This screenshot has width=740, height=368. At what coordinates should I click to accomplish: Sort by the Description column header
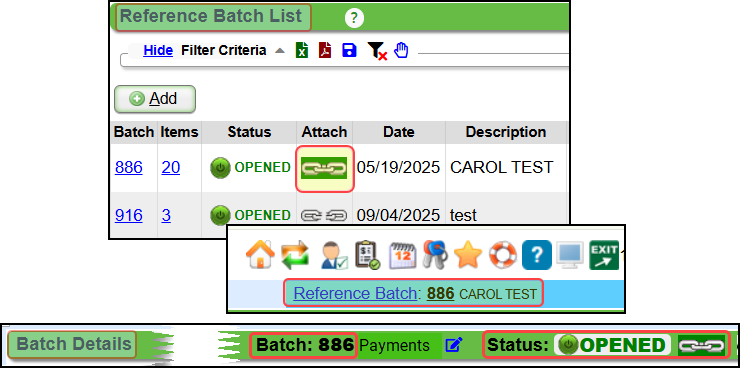[x=506, y=132]
